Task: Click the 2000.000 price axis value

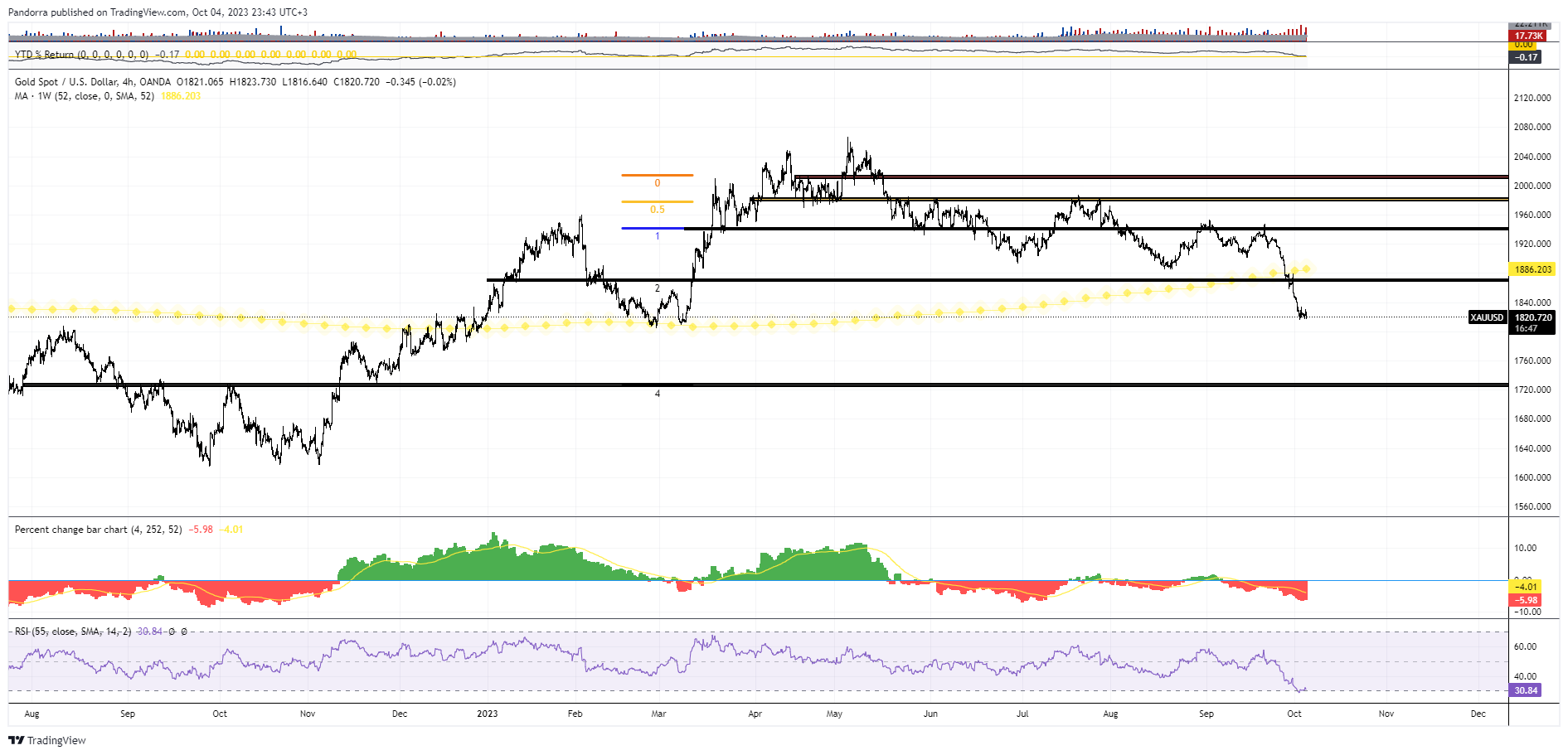Action: tap(1532, 186)
